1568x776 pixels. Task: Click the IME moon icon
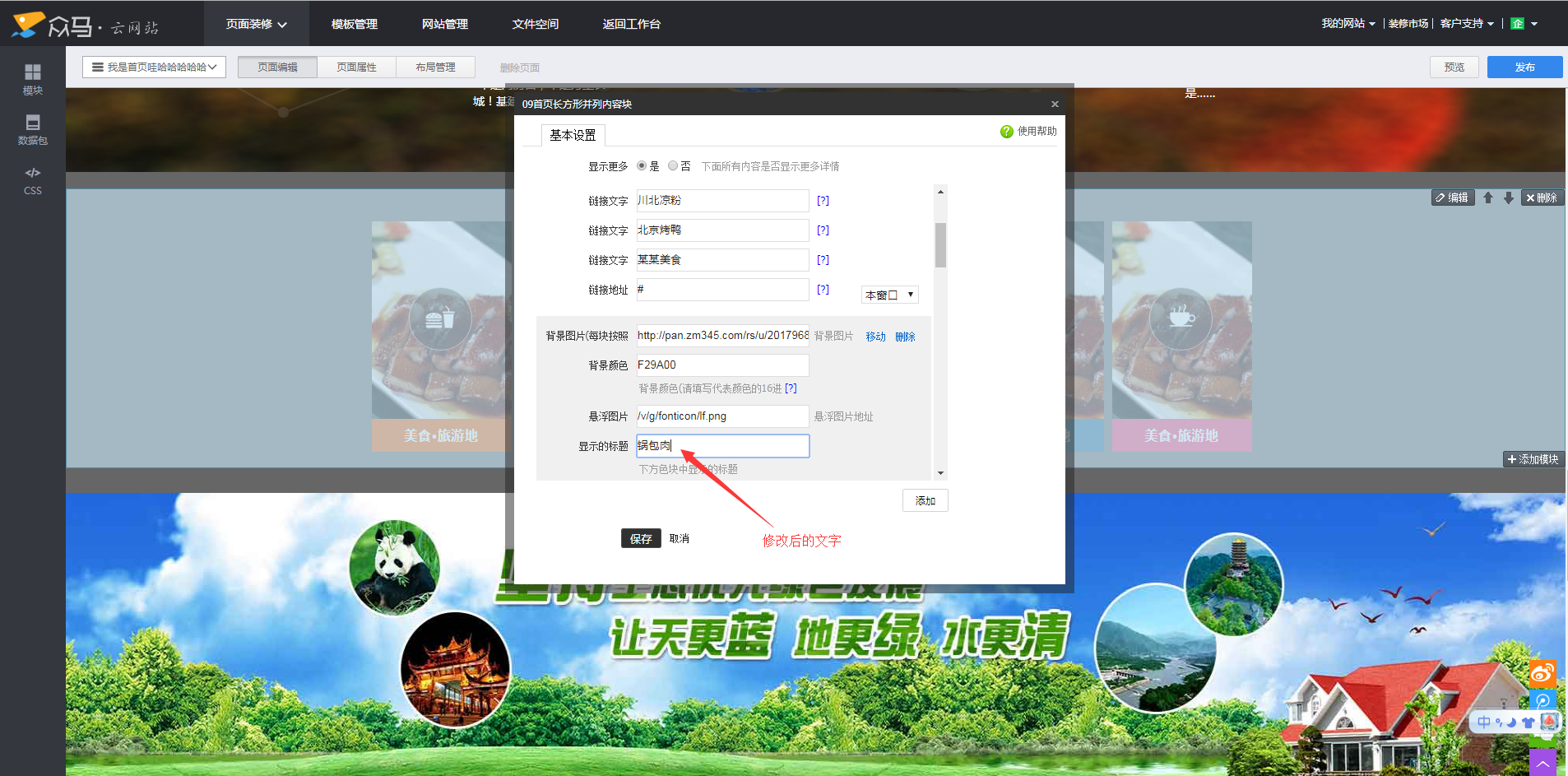click(x=1510, y=723)
